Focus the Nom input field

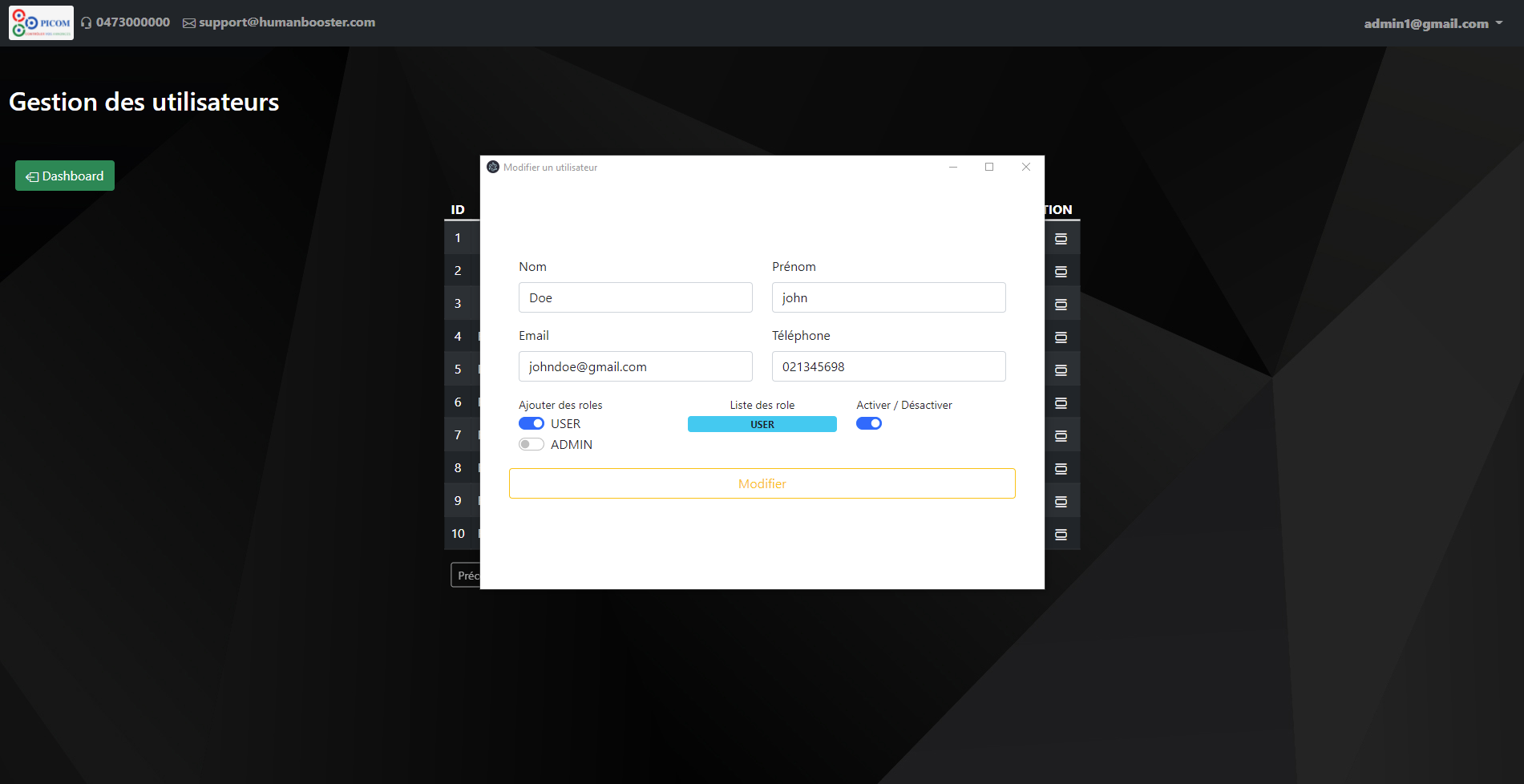tap(635, 297)
